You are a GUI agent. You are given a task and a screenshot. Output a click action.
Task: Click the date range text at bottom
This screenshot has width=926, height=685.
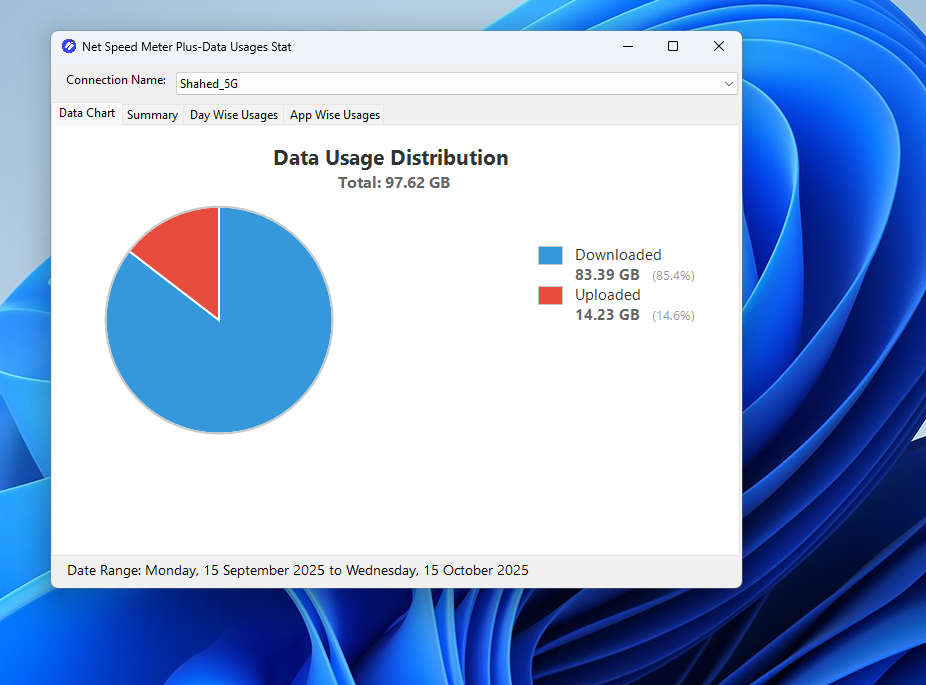pos(298,570)
